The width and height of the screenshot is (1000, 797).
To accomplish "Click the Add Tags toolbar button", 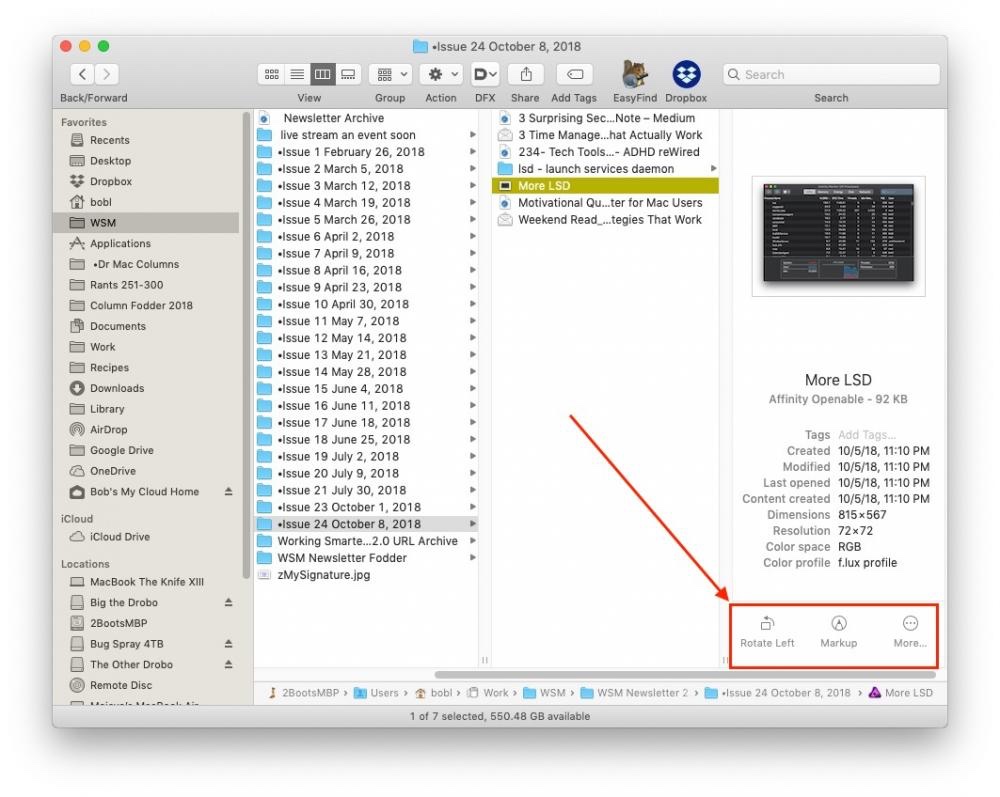I will point(574,75).
